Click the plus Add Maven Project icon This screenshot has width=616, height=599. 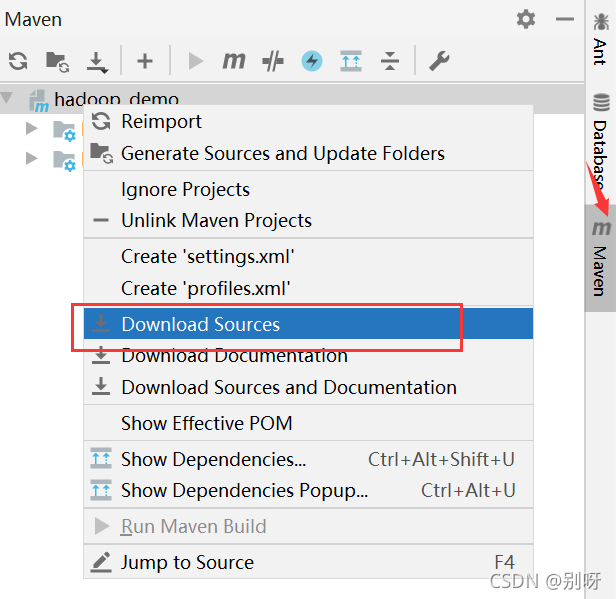point(145,61)
